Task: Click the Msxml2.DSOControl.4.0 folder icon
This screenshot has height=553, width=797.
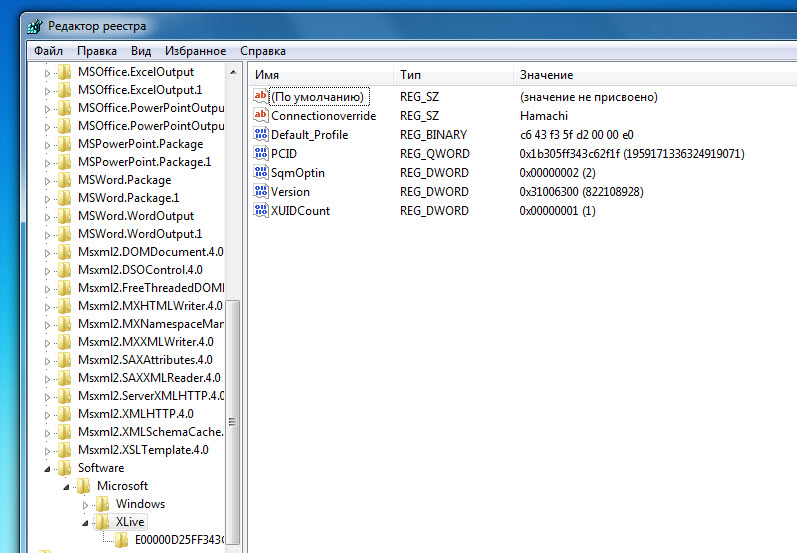Action: point(65,270)
